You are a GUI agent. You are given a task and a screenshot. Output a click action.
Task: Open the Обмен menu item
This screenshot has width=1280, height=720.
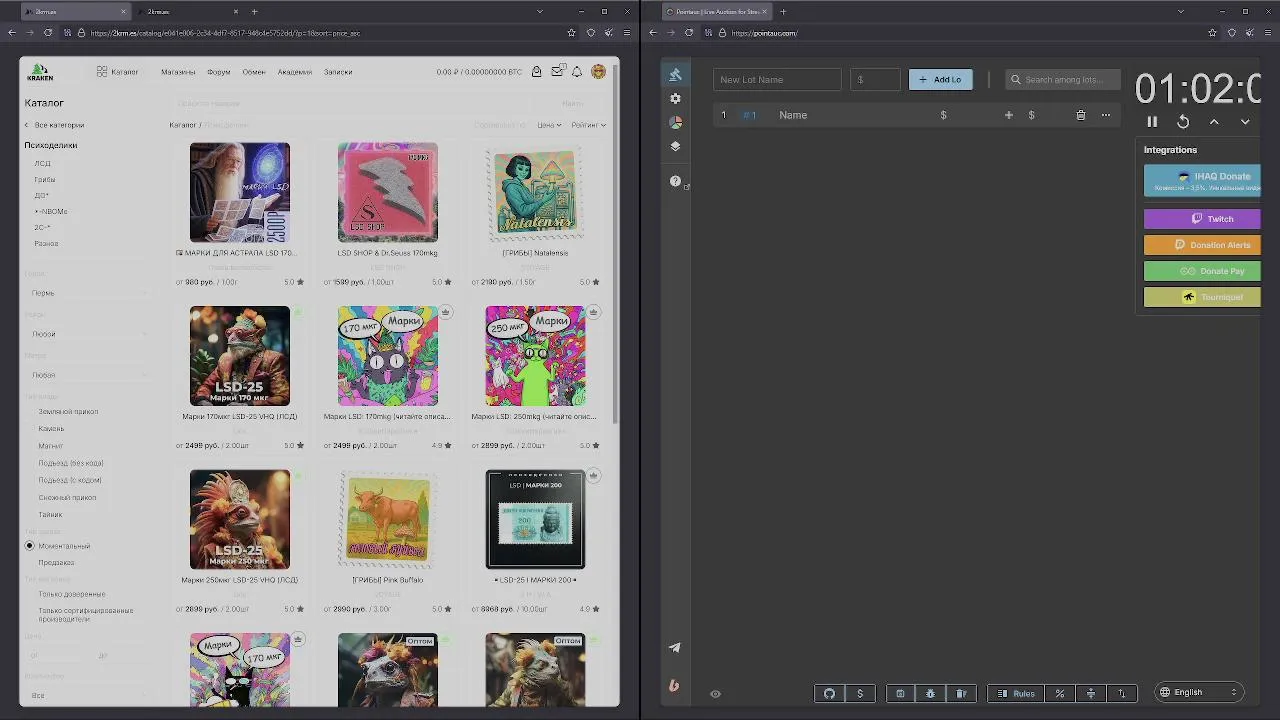(254, 72)
